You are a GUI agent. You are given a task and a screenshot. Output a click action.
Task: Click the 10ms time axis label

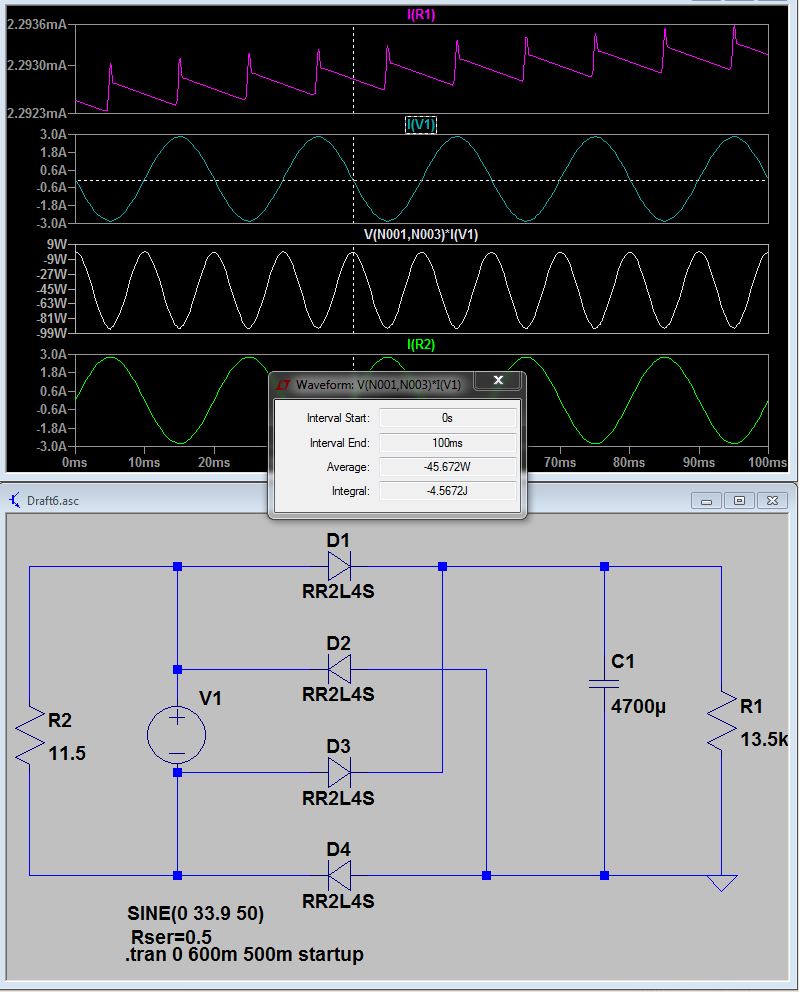(144, 462)
